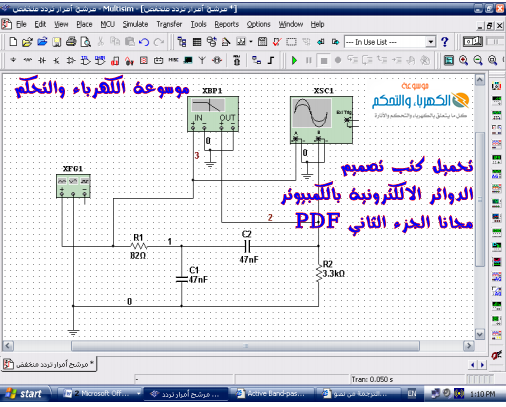Click the horizontal scrollbar right arrow
Image resolution: width=506 pixels, height=407 pixels.
tap(469, 346)
